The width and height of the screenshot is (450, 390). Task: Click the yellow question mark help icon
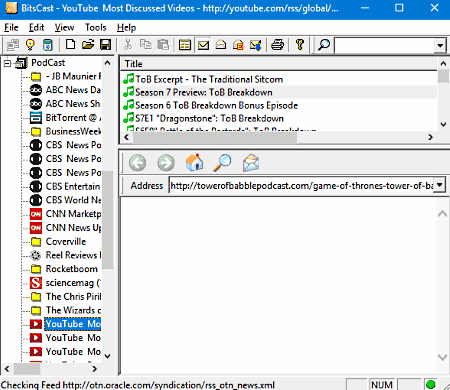(x=300, y=45)
